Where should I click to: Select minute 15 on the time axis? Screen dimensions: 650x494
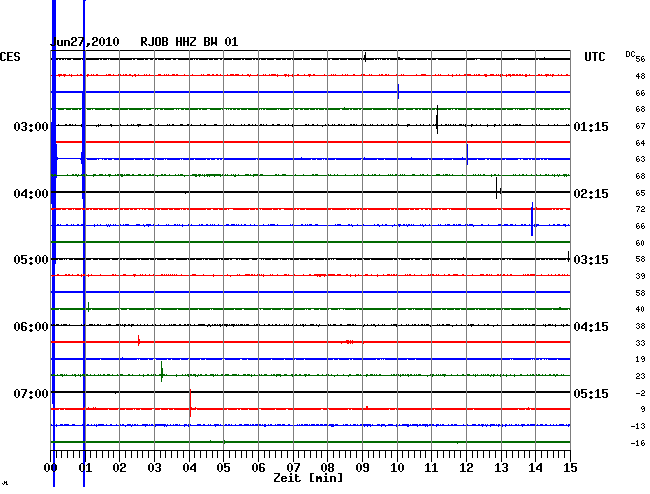coord(570,468)
